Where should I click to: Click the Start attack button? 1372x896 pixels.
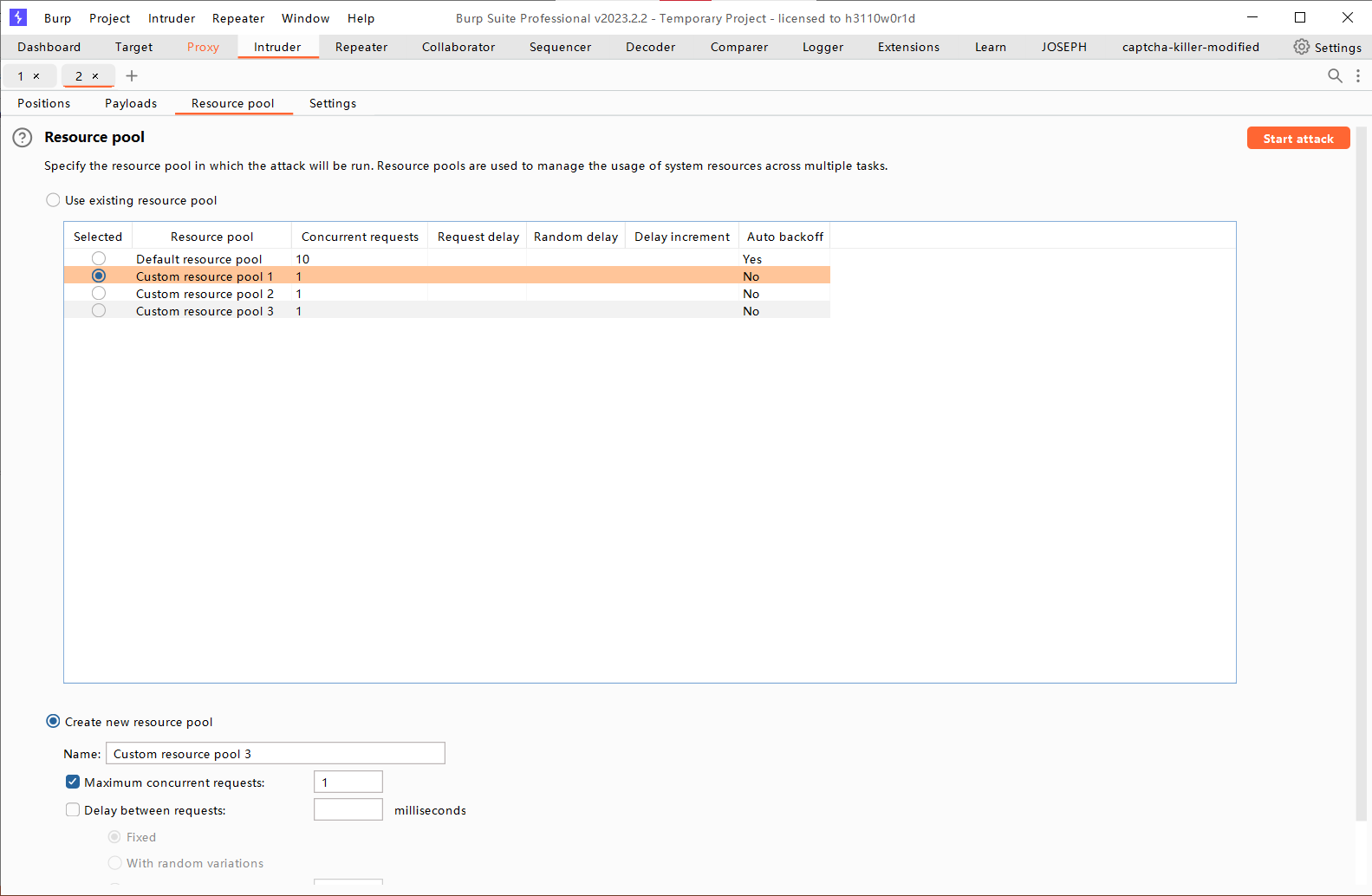coord(1298,139)
